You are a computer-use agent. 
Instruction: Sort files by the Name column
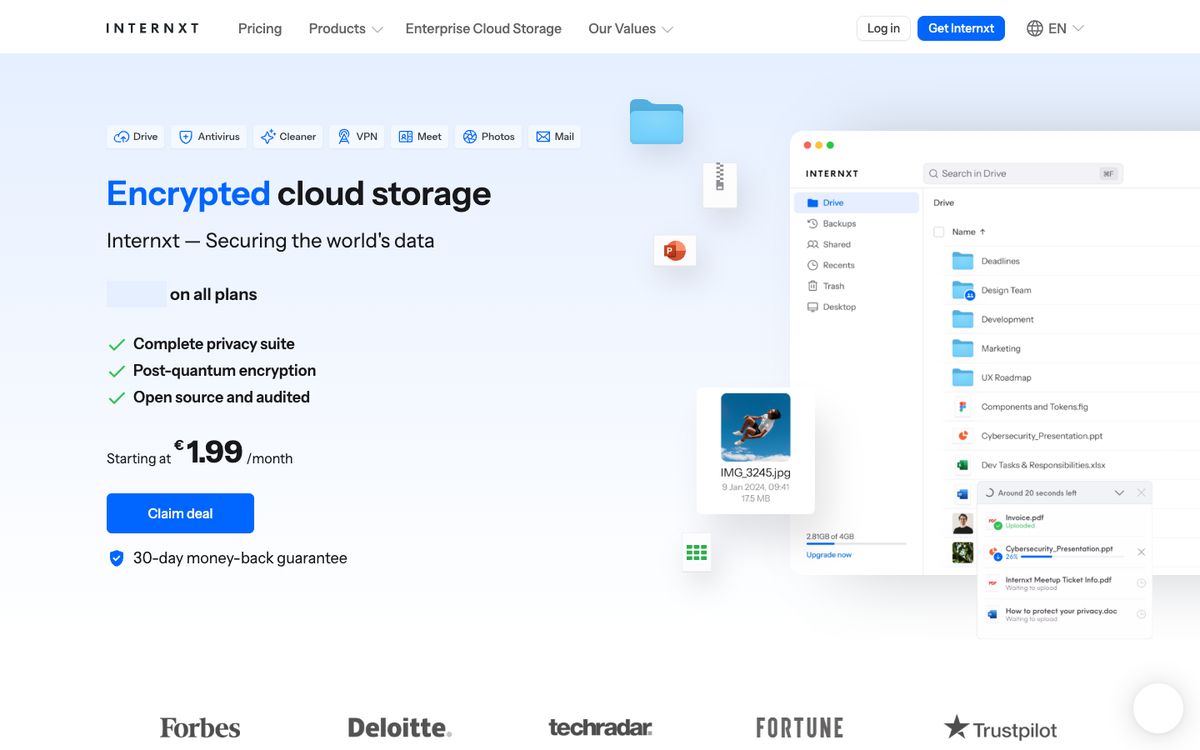[968, 232]
